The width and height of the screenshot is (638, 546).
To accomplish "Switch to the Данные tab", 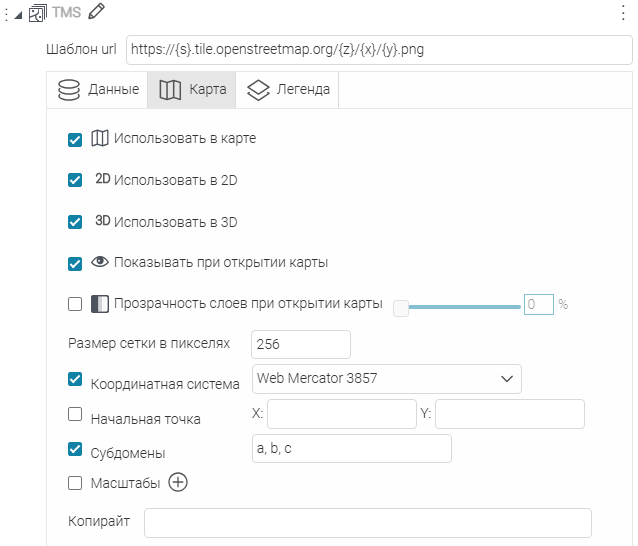I will (x=98, y=89).
